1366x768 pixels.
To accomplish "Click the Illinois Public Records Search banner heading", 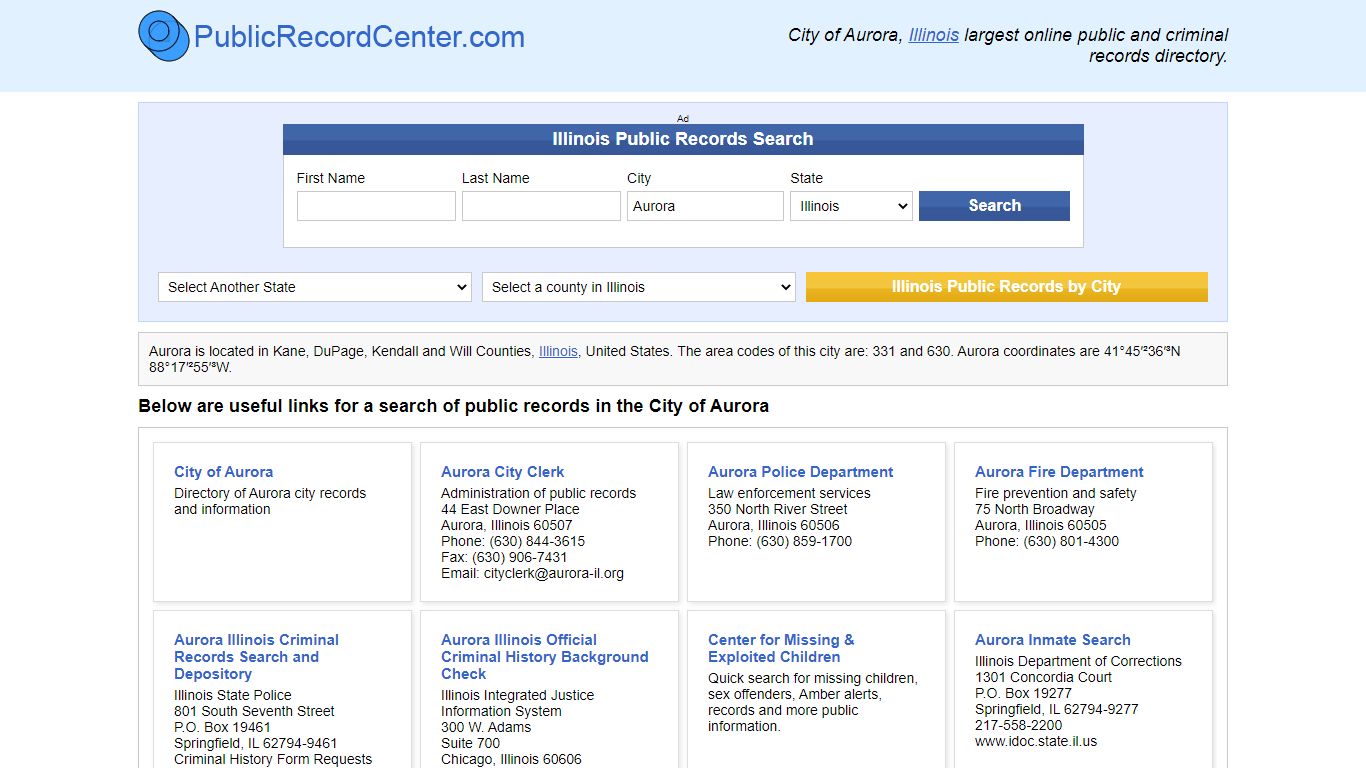I will pos(683,139).
